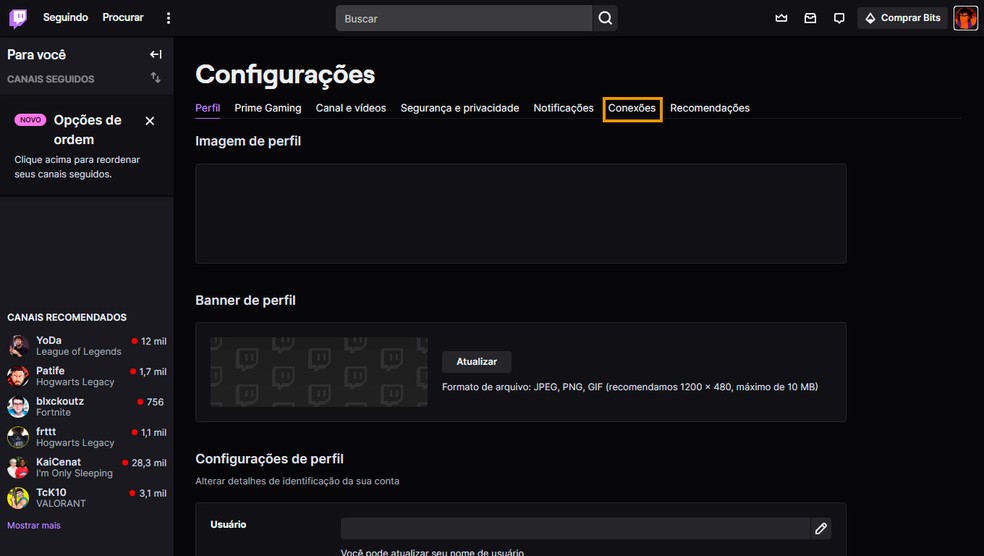984x556 pixels.
Task: Open user avatar menu
Action: (x=965, y=18)
